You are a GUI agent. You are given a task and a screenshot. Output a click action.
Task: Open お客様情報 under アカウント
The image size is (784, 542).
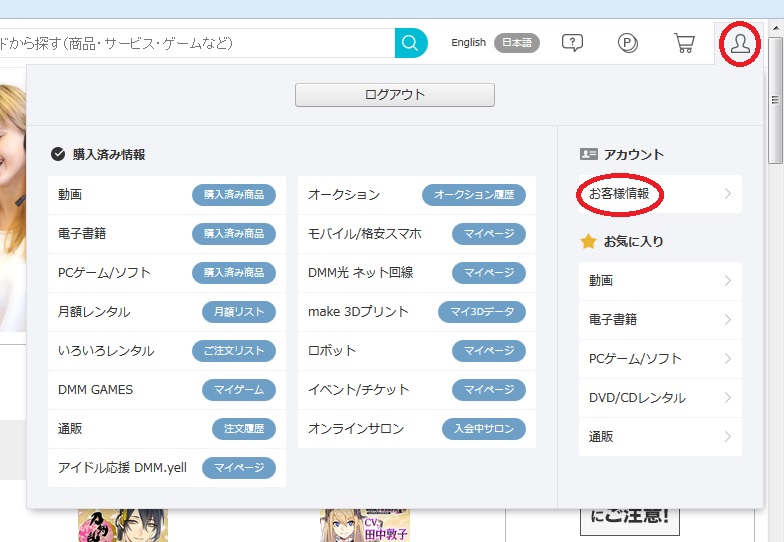point(660,194)
